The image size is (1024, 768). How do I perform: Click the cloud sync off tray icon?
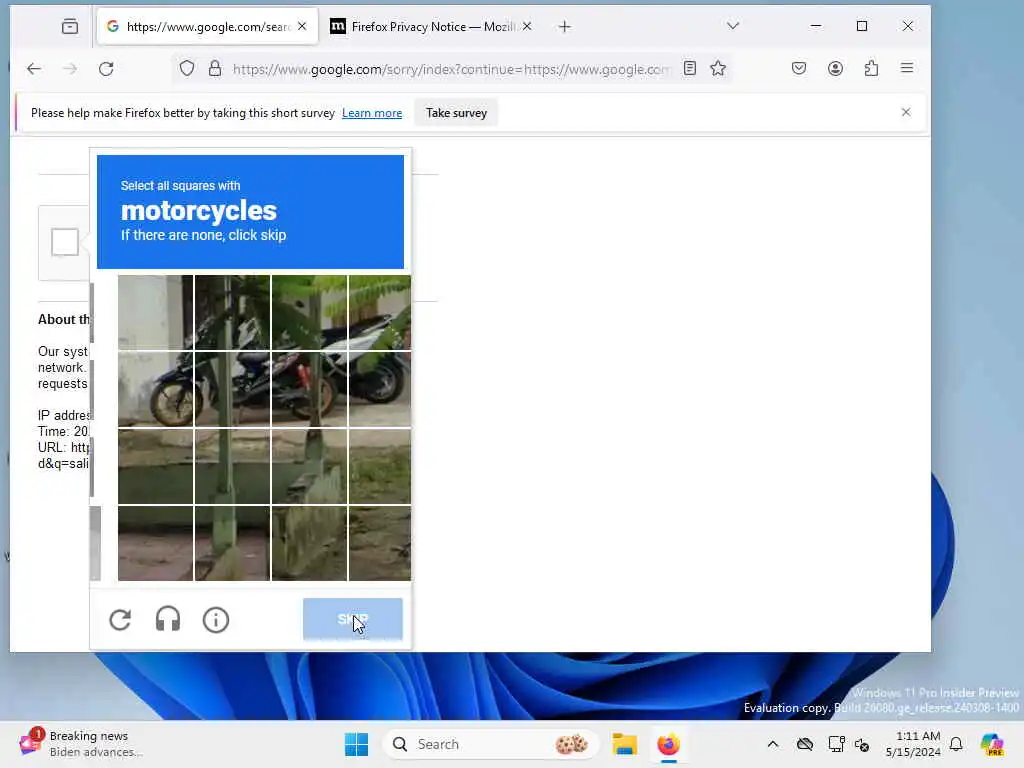point(805,744)
